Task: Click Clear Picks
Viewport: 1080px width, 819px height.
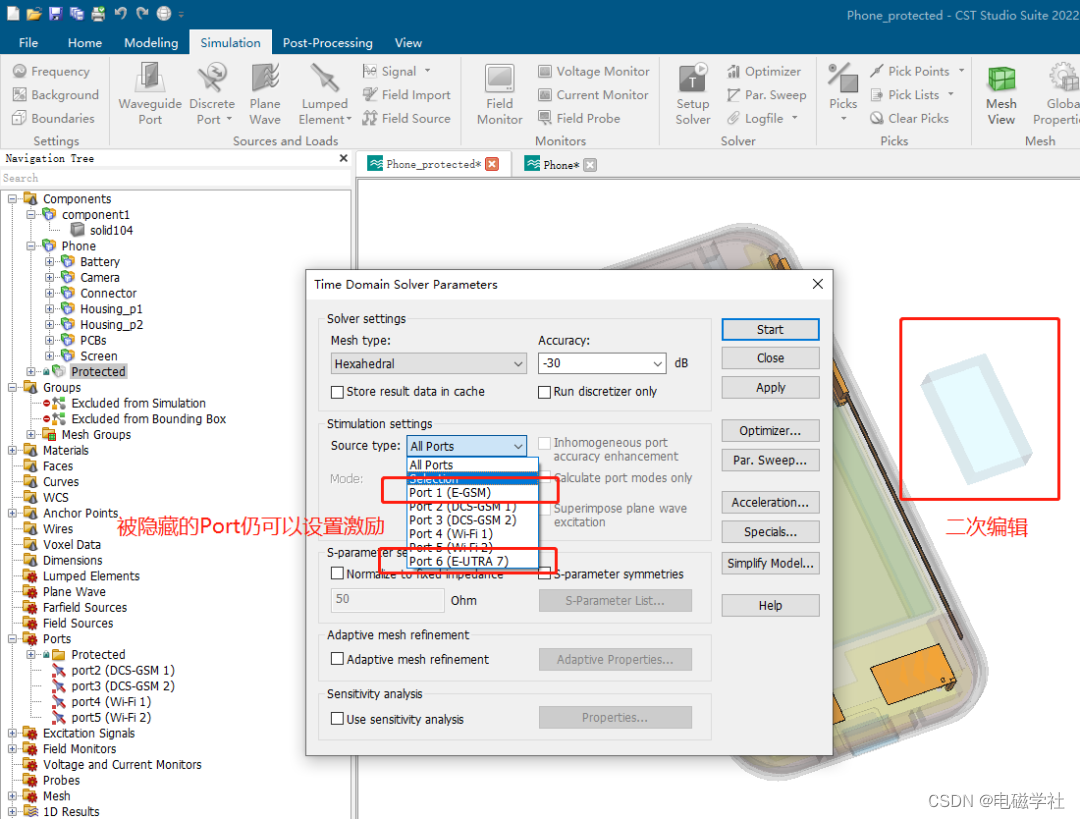Action: [x=909, y=118]
